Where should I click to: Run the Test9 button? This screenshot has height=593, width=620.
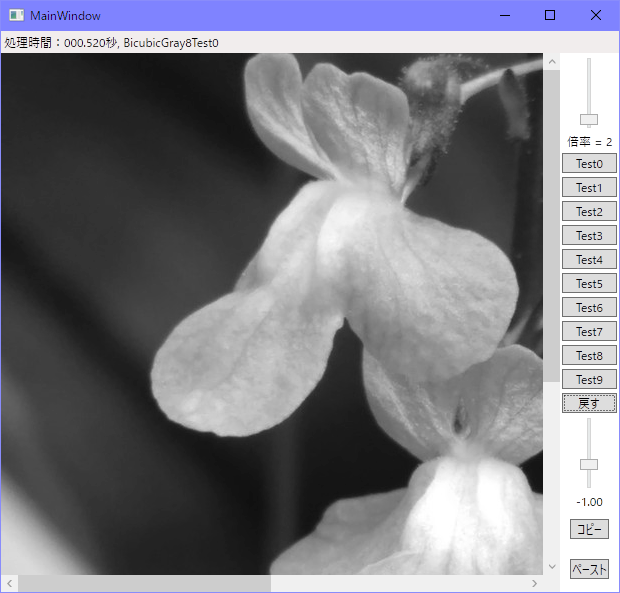(589, 380)
